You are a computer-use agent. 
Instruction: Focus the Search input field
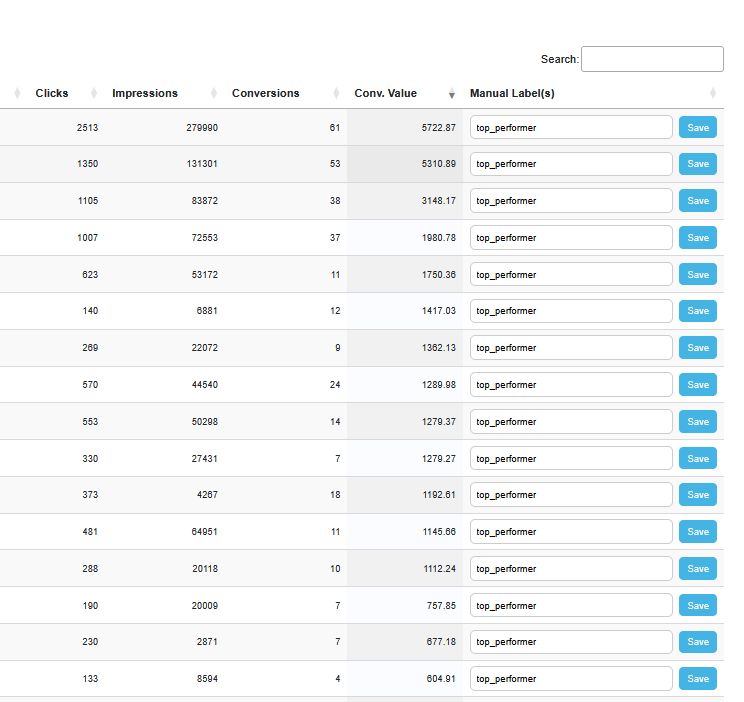pos(652,59)
